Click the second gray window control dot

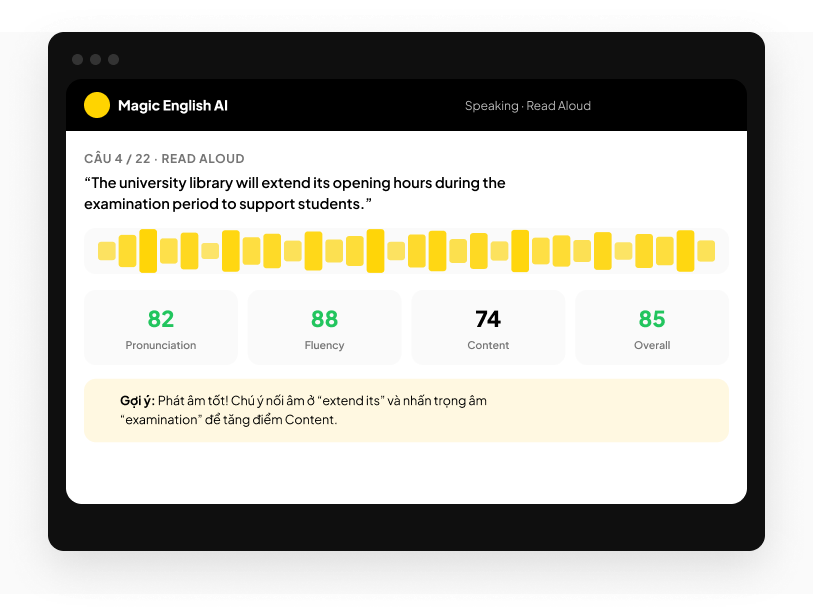point(95,60)
